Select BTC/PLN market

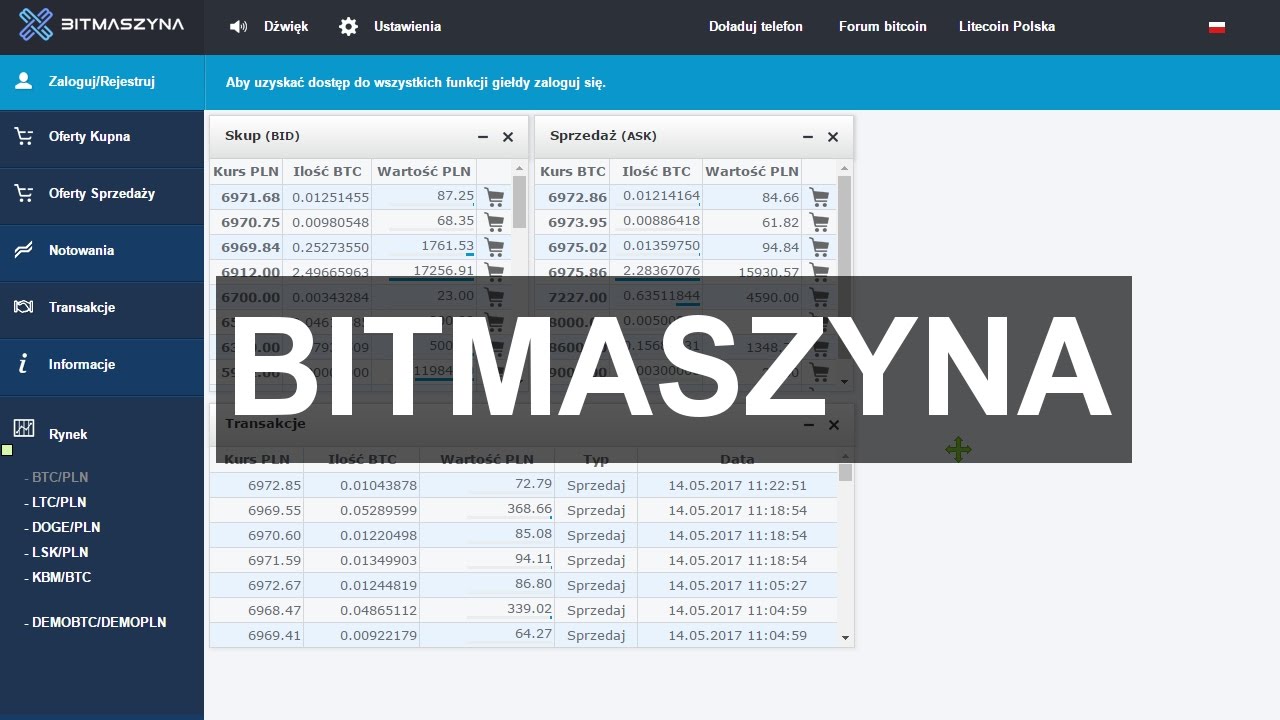(60, 477)
